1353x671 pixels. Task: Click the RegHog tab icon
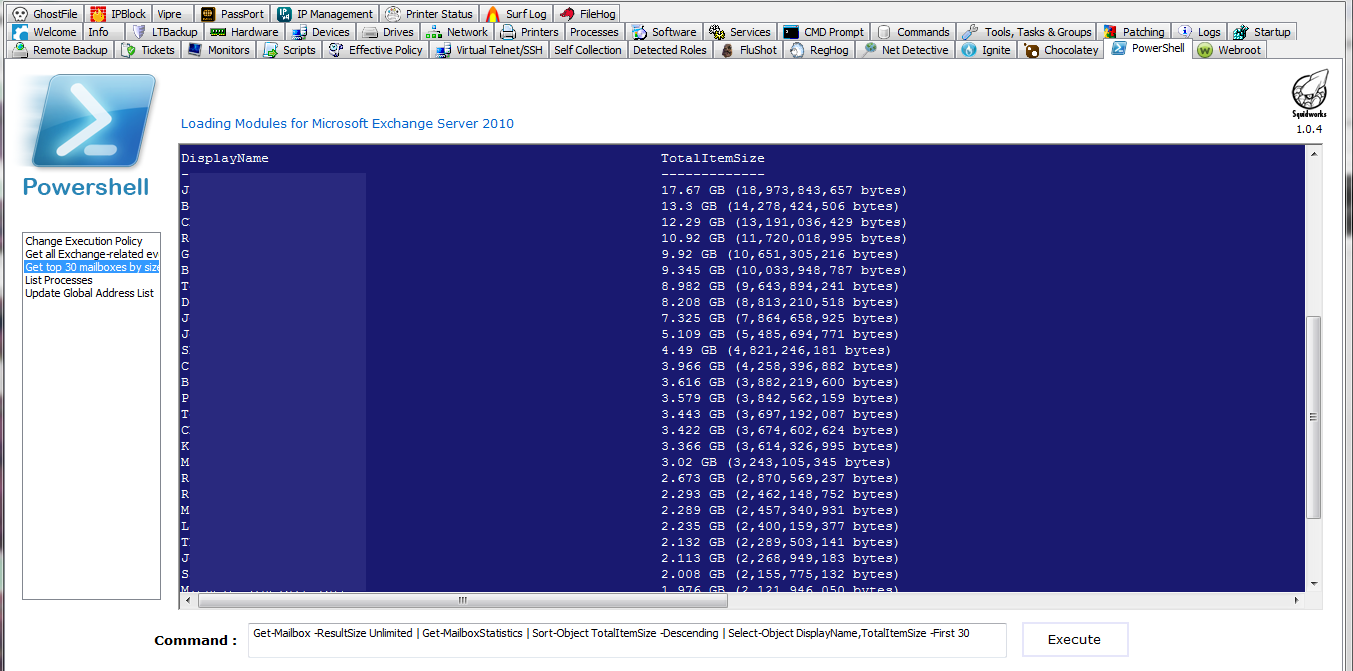797,50
